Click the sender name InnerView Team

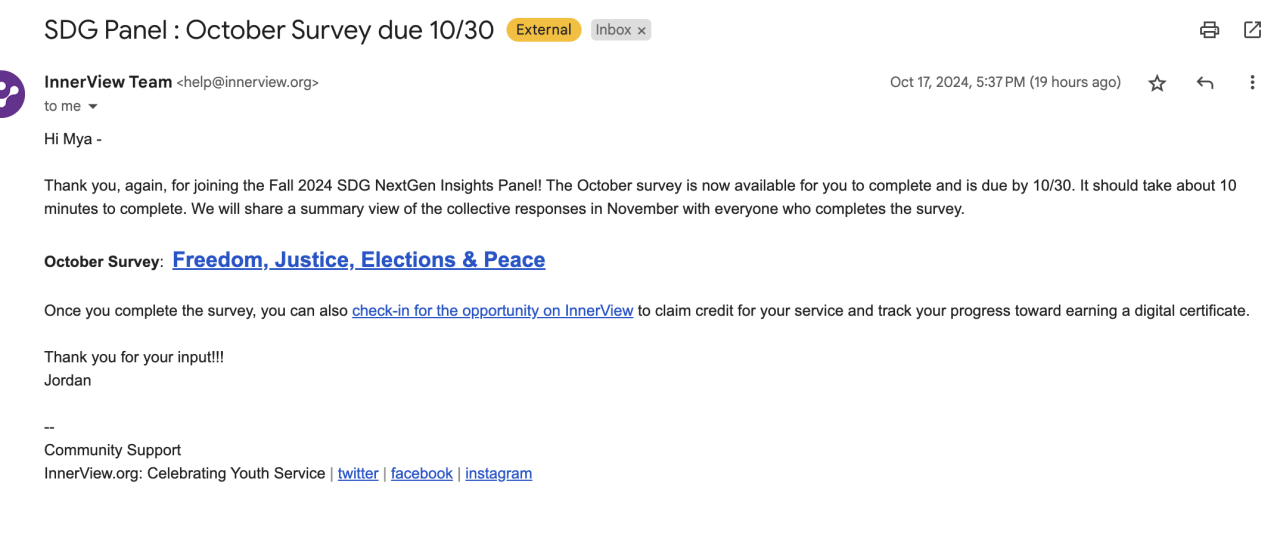click(108, 82)
